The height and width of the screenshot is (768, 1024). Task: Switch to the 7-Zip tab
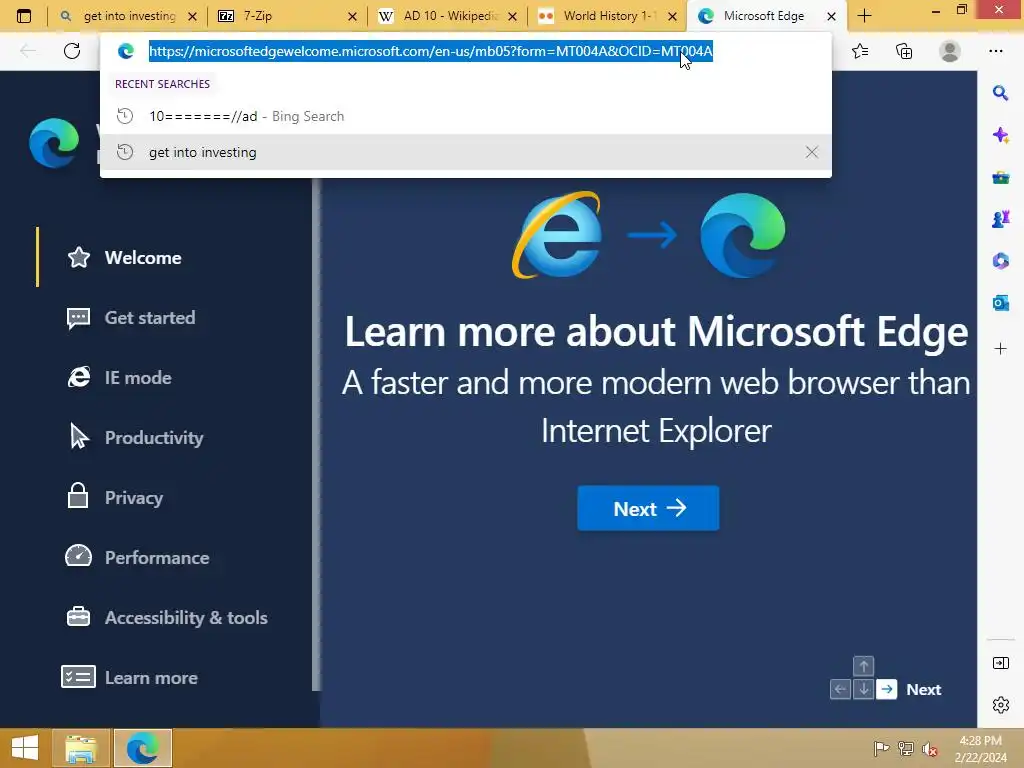(287, 16)
